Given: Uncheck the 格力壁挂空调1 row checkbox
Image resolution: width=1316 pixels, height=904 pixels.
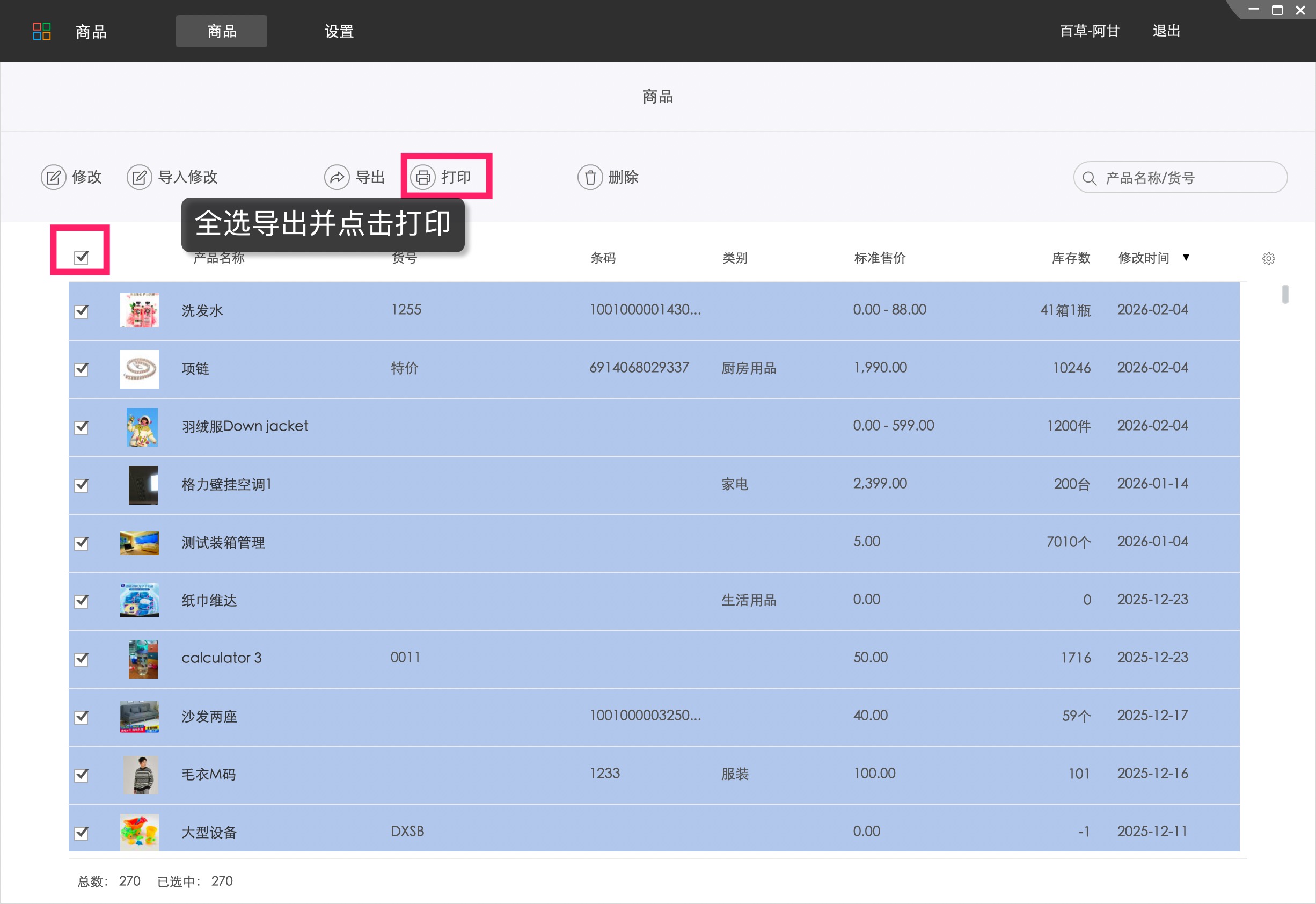Looking at the screenshot, I should click(82, 485).
